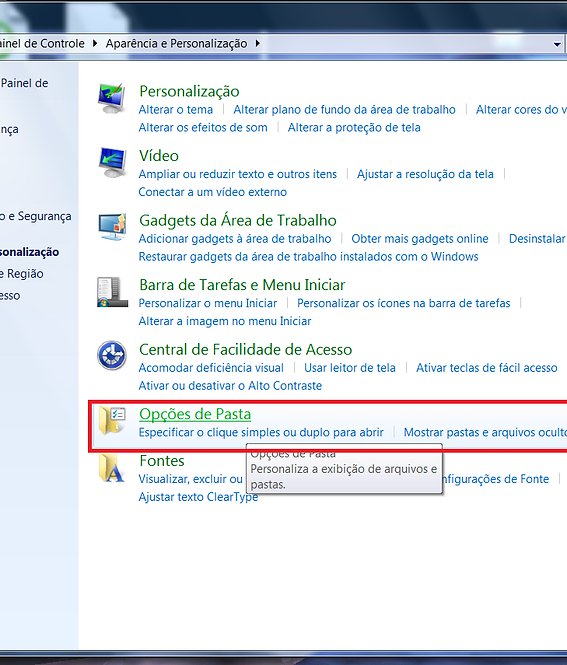The height and width of the screenshot is (665, 567).
Task: Open Obter mais gadgets online
Action: click(x=420, y=238)
